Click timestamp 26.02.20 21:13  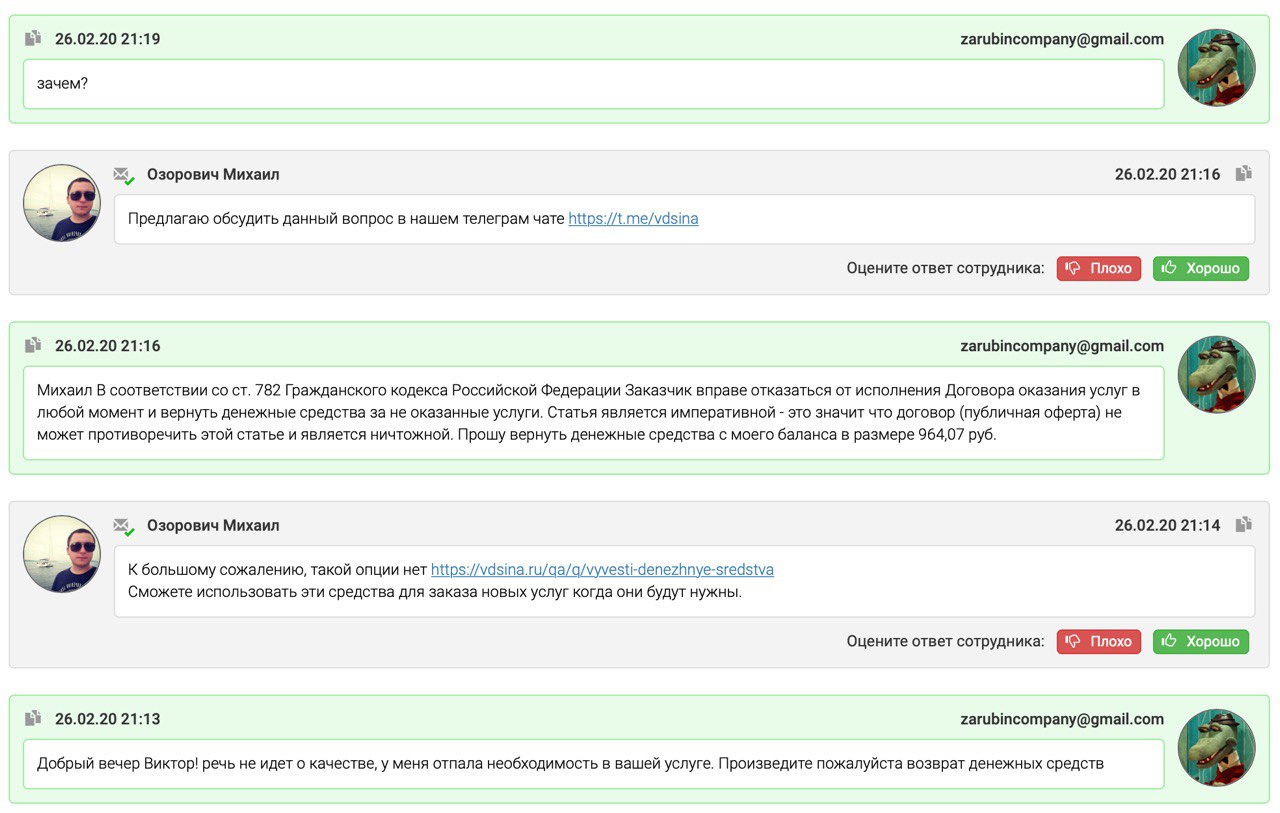(x=107, y=719)
